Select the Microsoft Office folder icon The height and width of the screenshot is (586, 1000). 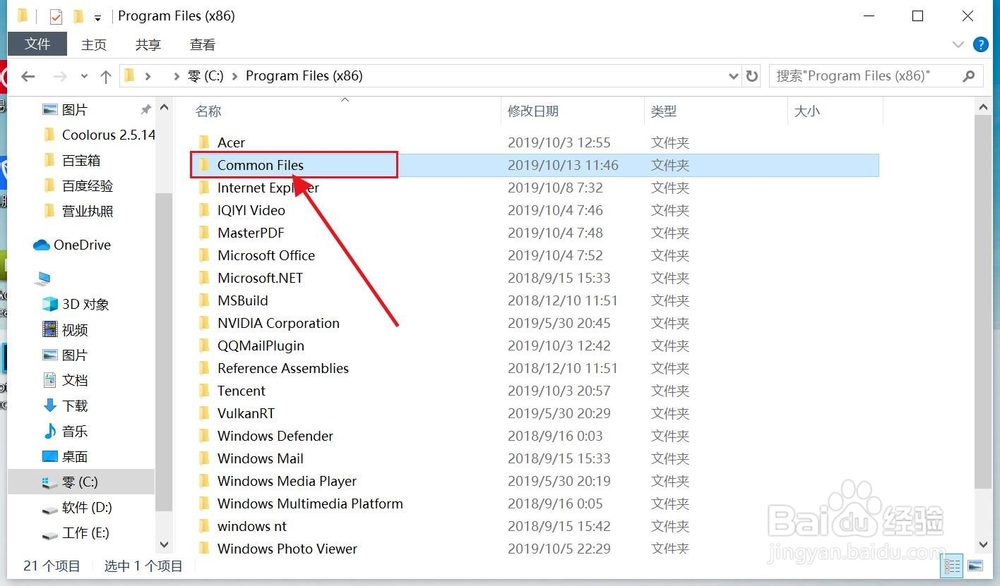204,255
